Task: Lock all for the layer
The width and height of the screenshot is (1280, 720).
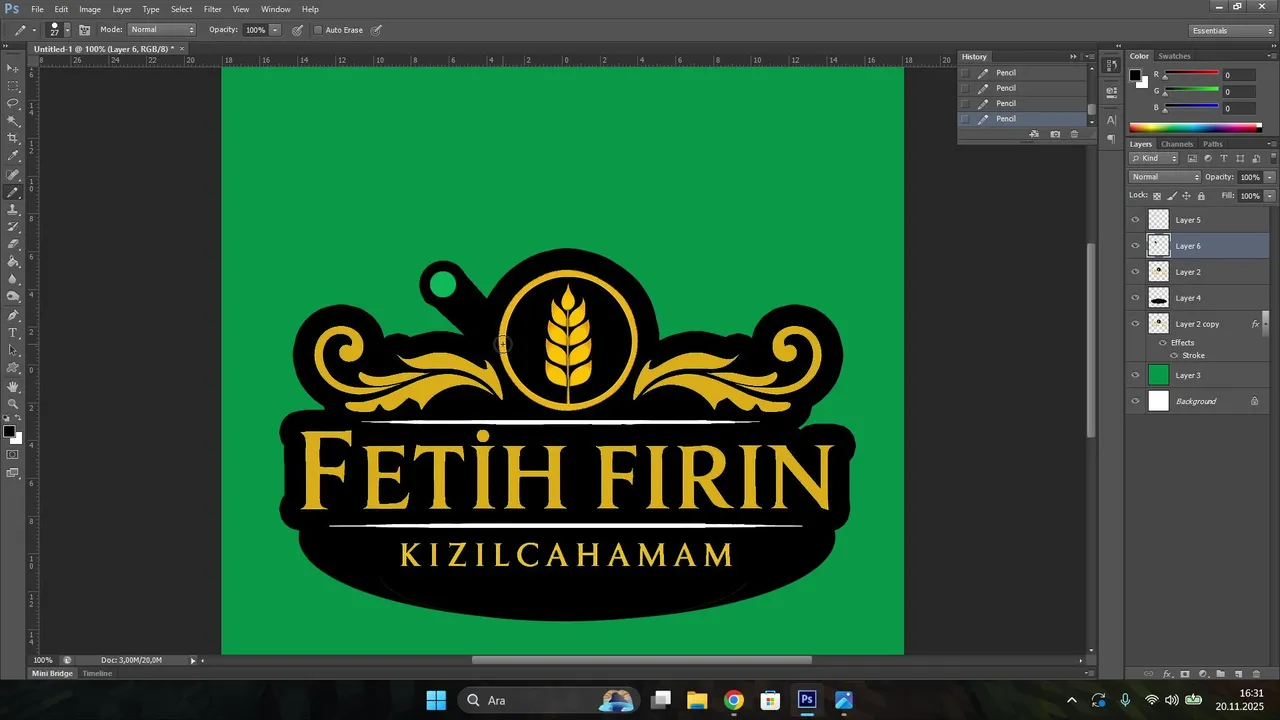Action: click(1201, 196)
